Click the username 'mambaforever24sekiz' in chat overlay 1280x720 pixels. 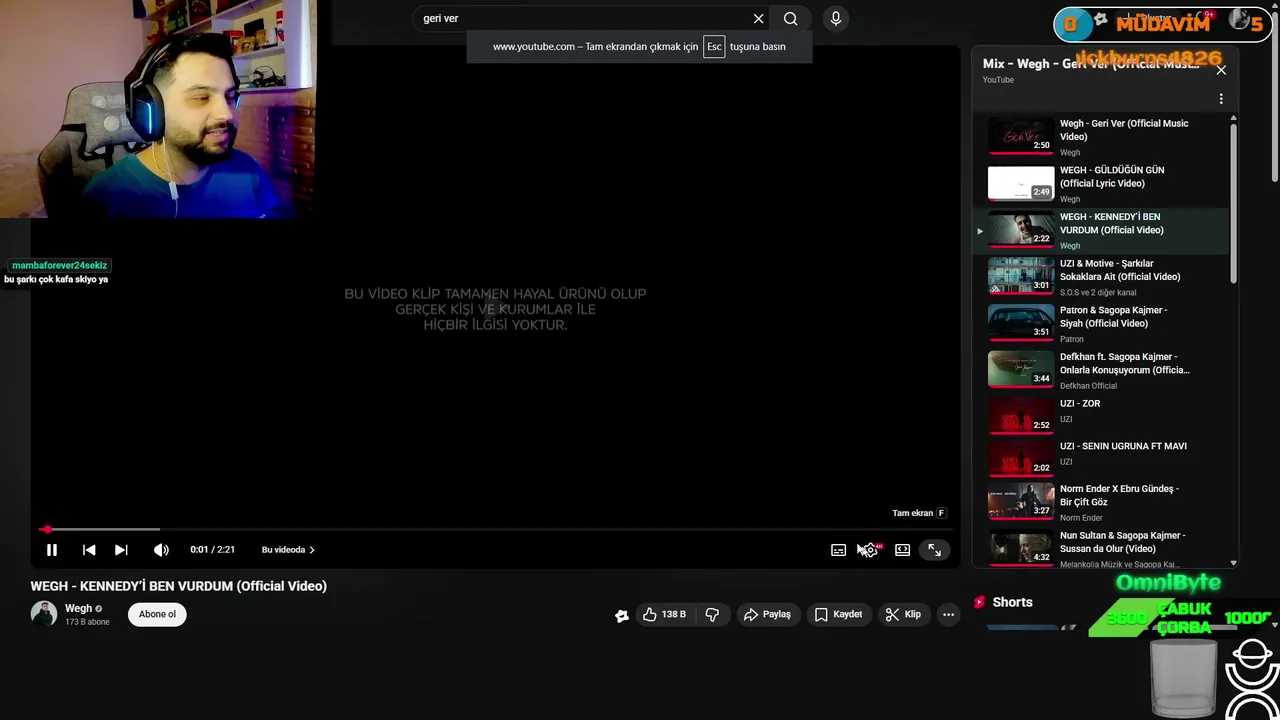pos(59,266)
